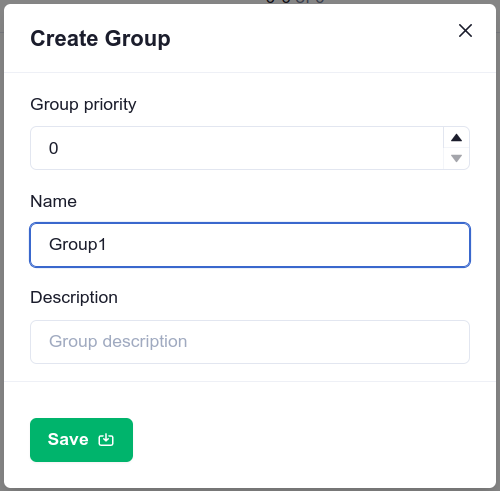Click the 'Create Group' dialog title
Image resolution: width=500 pixels, height=491 pixels.
pos(100,39)
